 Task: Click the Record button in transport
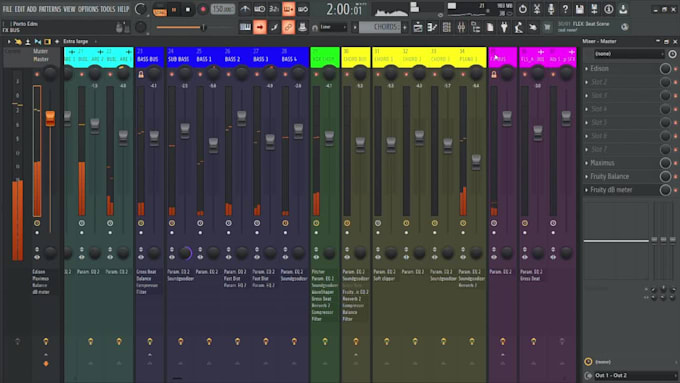pos(203,9)
